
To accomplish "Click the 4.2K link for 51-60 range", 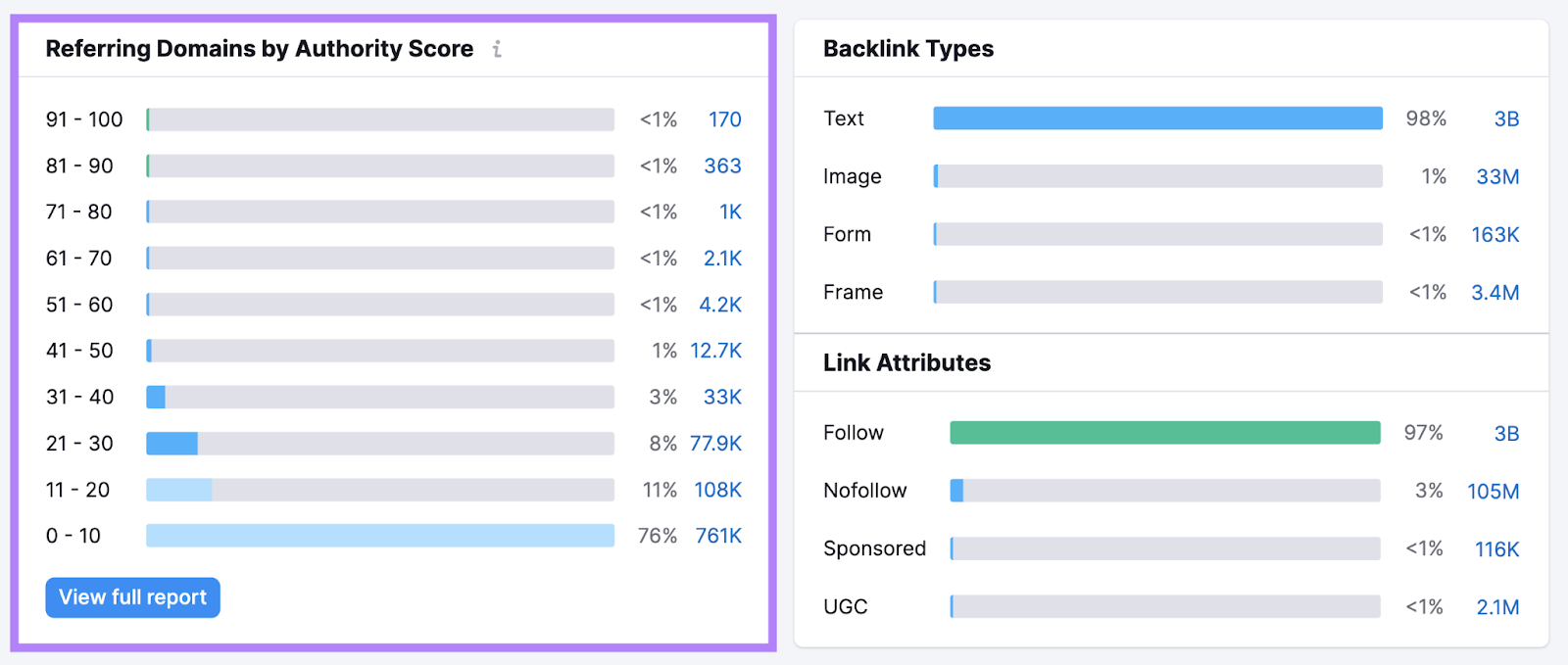I will click(x=720, y=304).
